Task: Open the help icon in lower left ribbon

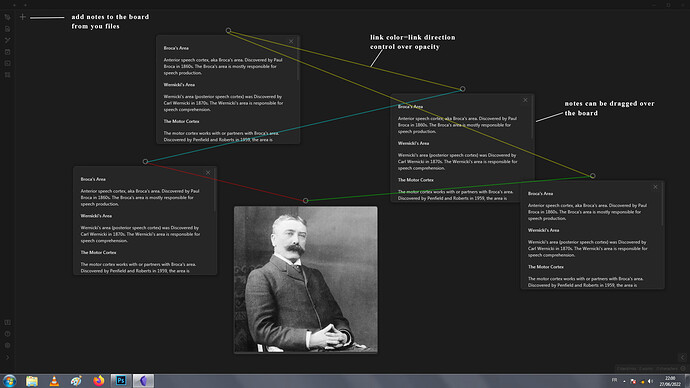Action: click(x=7, y=334)
